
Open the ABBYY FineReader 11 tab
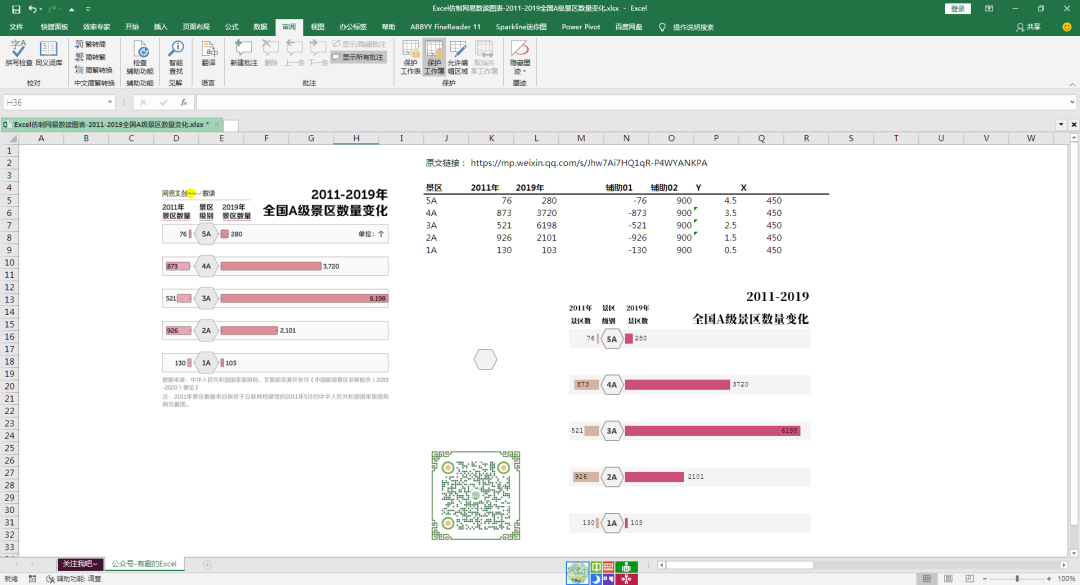pyautogui.click(x=445, y=27)
